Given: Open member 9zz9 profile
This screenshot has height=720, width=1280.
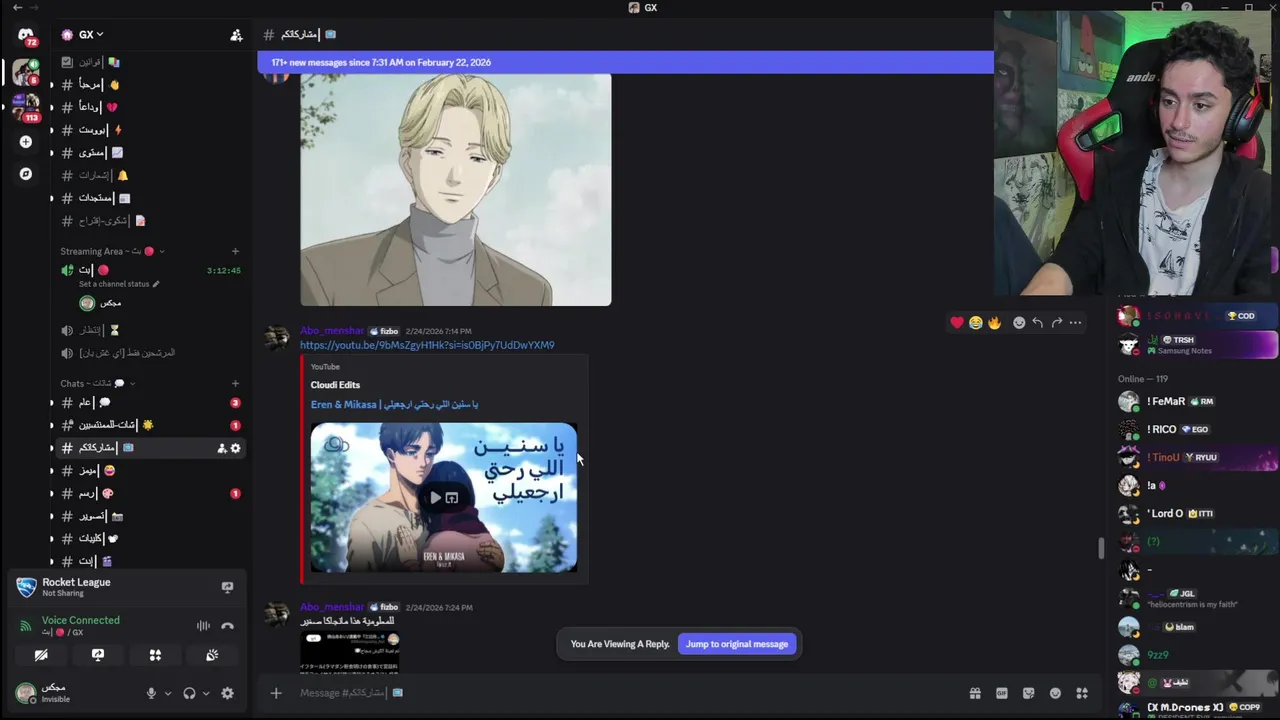Looking at the screenshot, I should [x=1196, y=655].
